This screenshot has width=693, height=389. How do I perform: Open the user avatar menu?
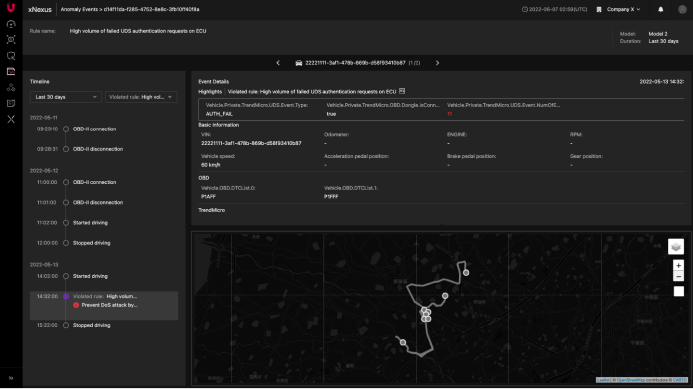click(x=682, y=9)
